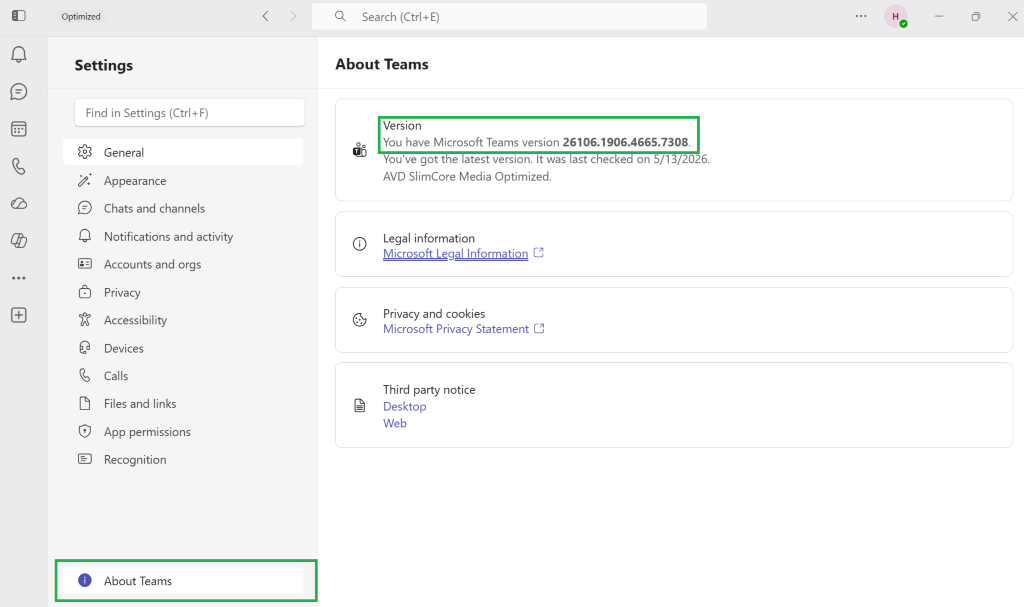
Task: Click the About Teams page heading
Action: (382, 64)
